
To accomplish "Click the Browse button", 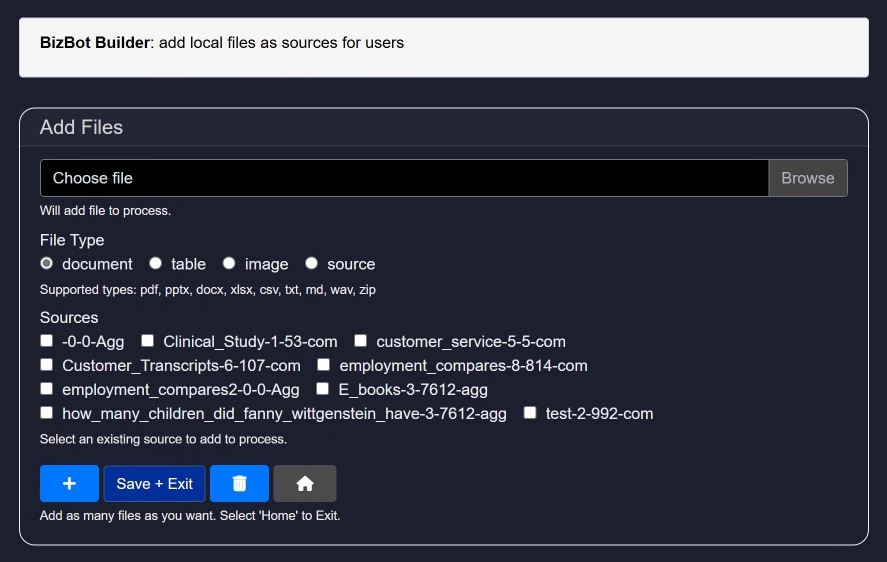I will [807, 178].
